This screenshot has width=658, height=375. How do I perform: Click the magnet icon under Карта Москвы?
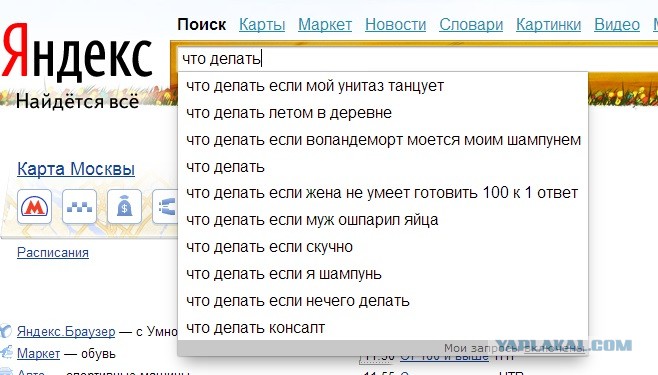click(165, 206)
